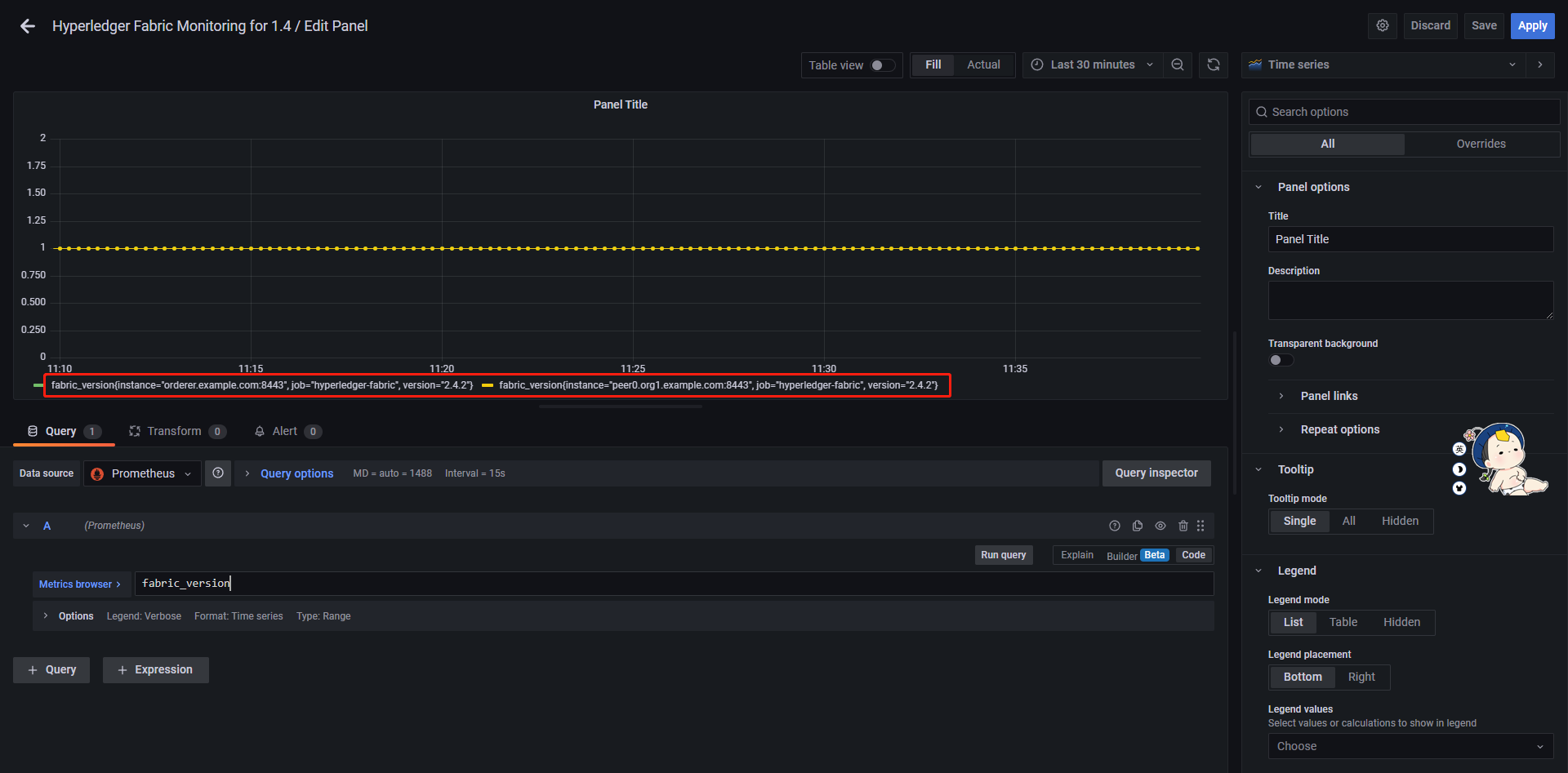
Task: Click the Save button
Action: tap(1484, 25)
